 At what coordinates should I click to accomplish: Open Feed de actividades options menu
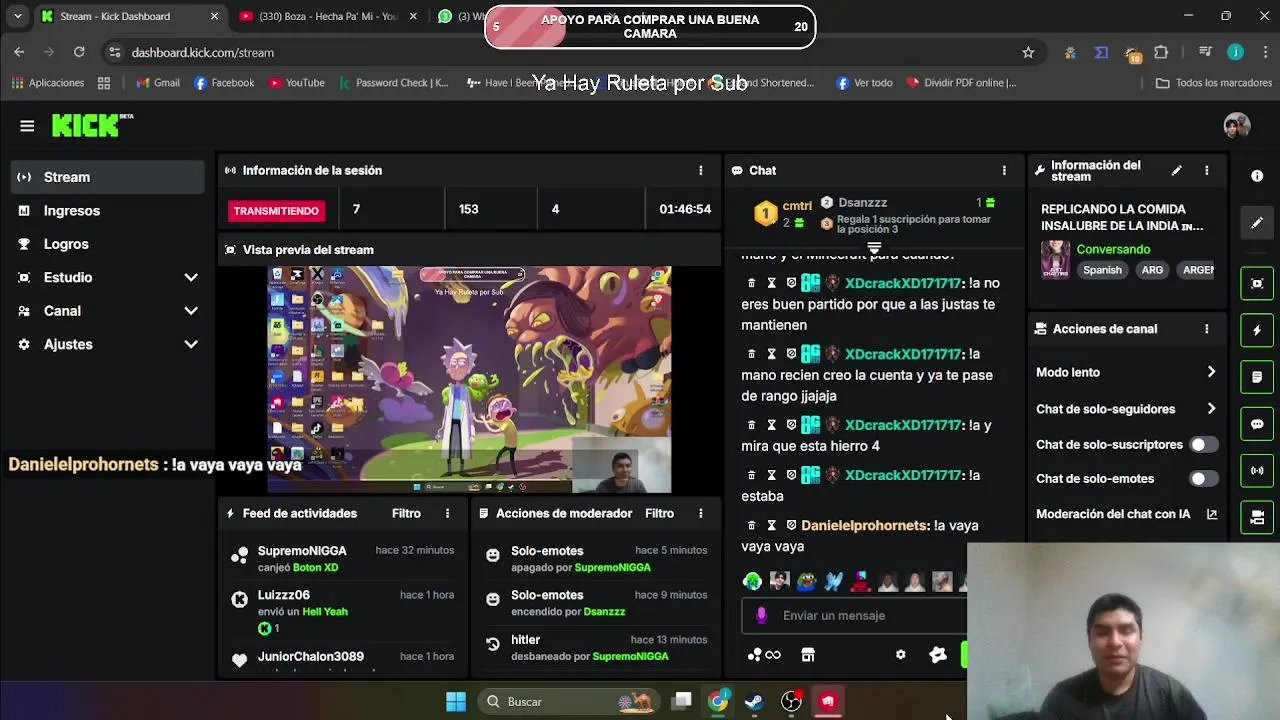click(447, 514)
